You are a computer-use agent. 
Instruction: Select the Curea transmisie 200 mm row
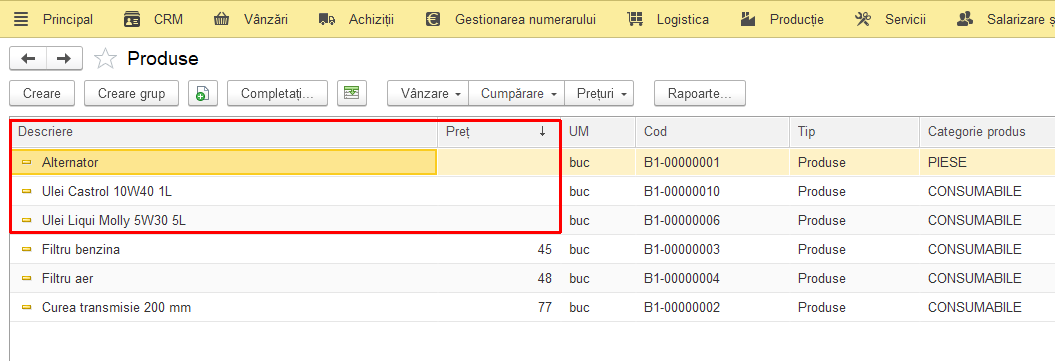(532, 307)
